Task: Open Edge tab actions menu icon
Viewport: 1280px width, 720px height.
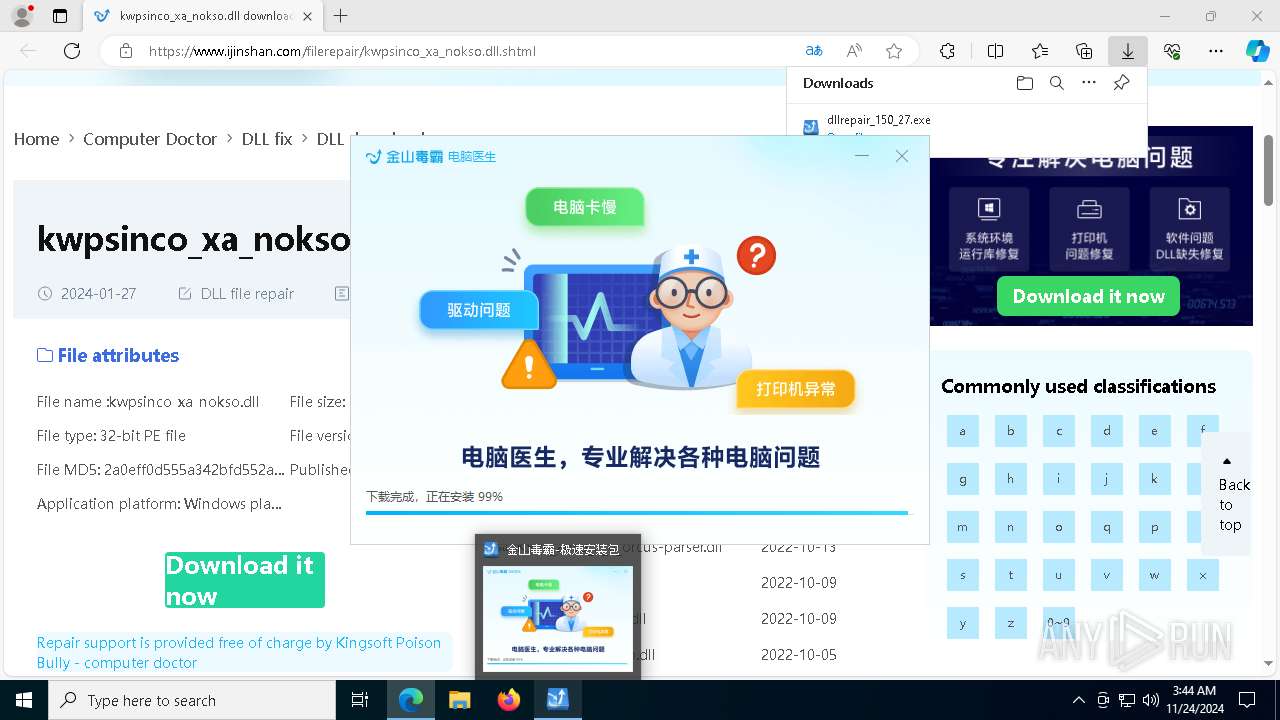Action: [x=60, y=16]
